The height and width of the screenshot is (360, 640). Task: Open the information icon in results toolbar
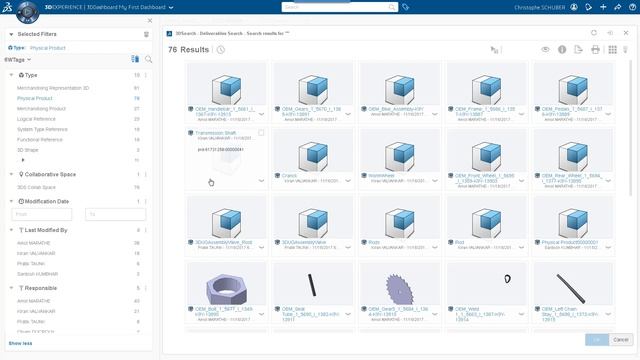[x=562, y=49]
